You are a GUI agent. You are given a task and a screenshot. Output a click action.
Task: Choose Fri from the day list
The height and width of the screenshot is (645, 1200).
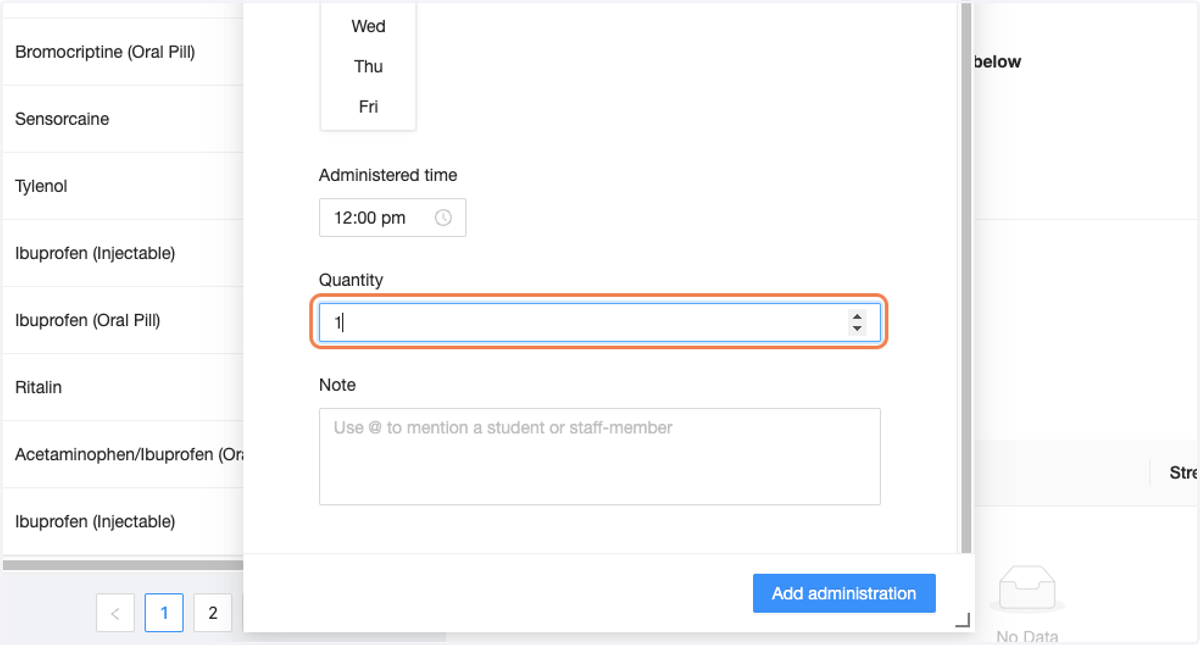coord(368,107)
